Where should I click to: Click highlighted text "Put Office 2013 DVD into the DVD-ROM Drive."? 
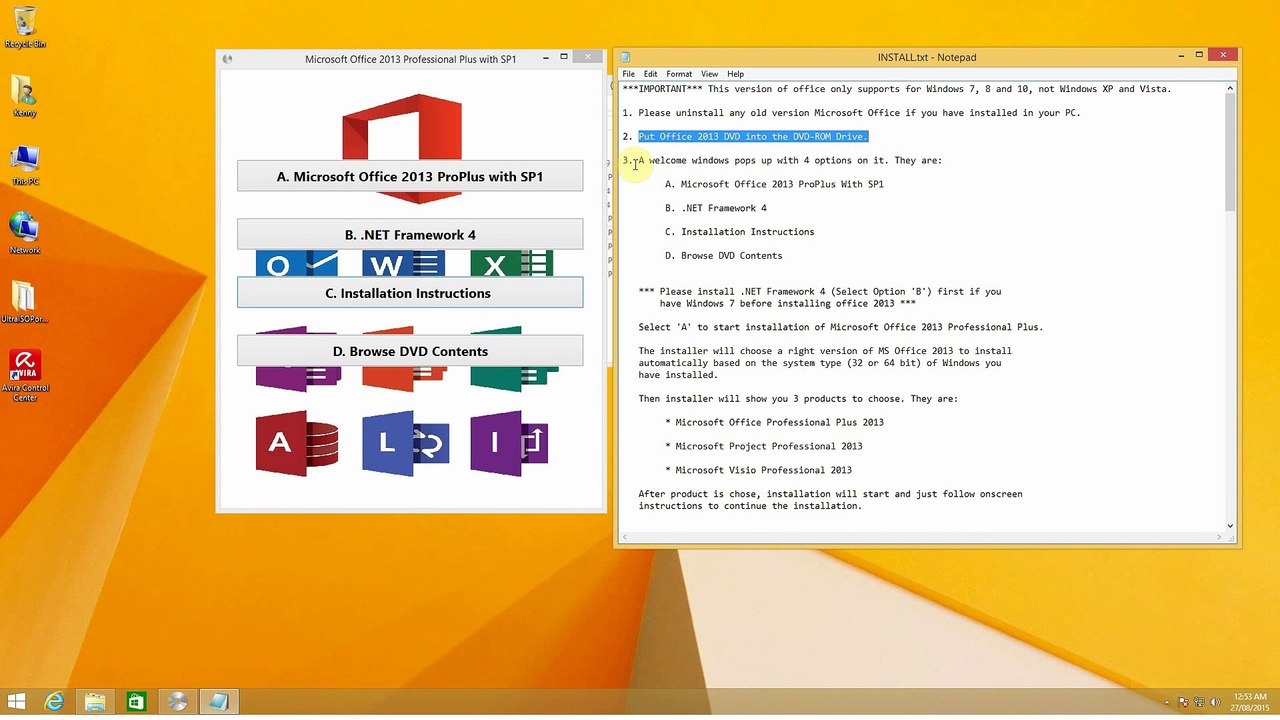[753, 136]
